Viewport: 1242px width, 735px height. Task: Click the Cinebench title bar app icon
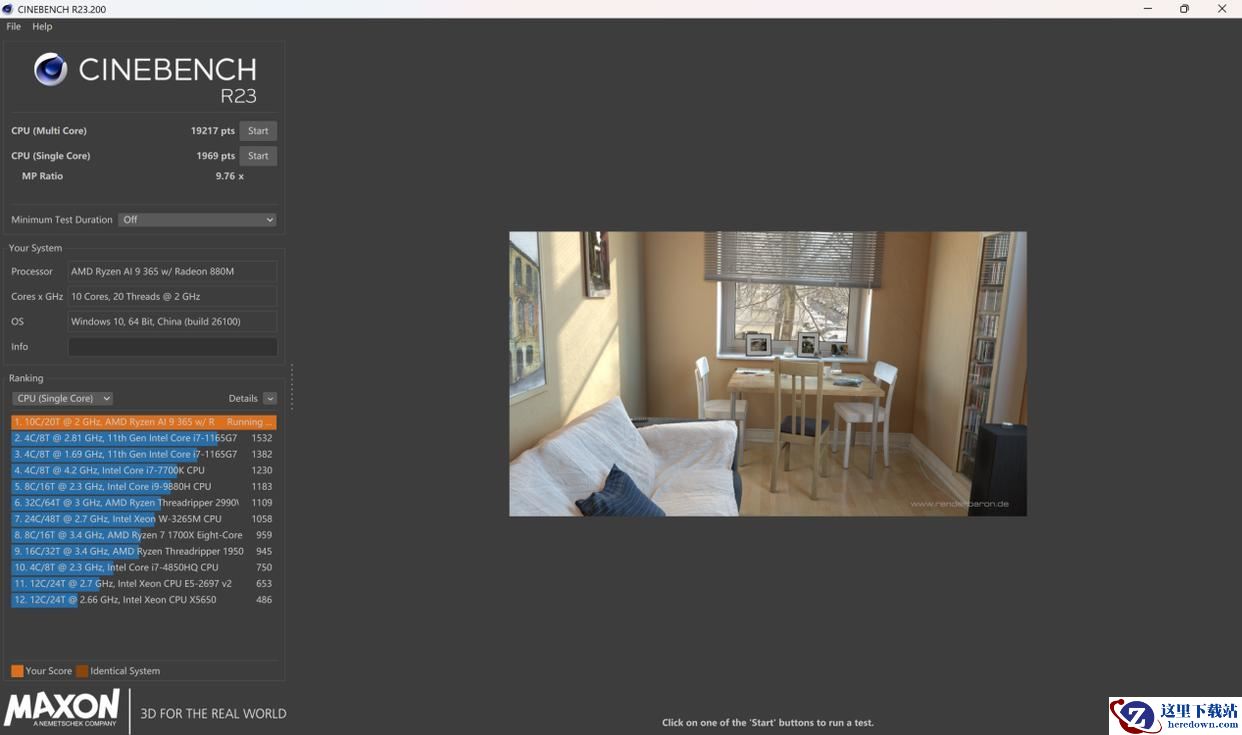click(8, 9)
